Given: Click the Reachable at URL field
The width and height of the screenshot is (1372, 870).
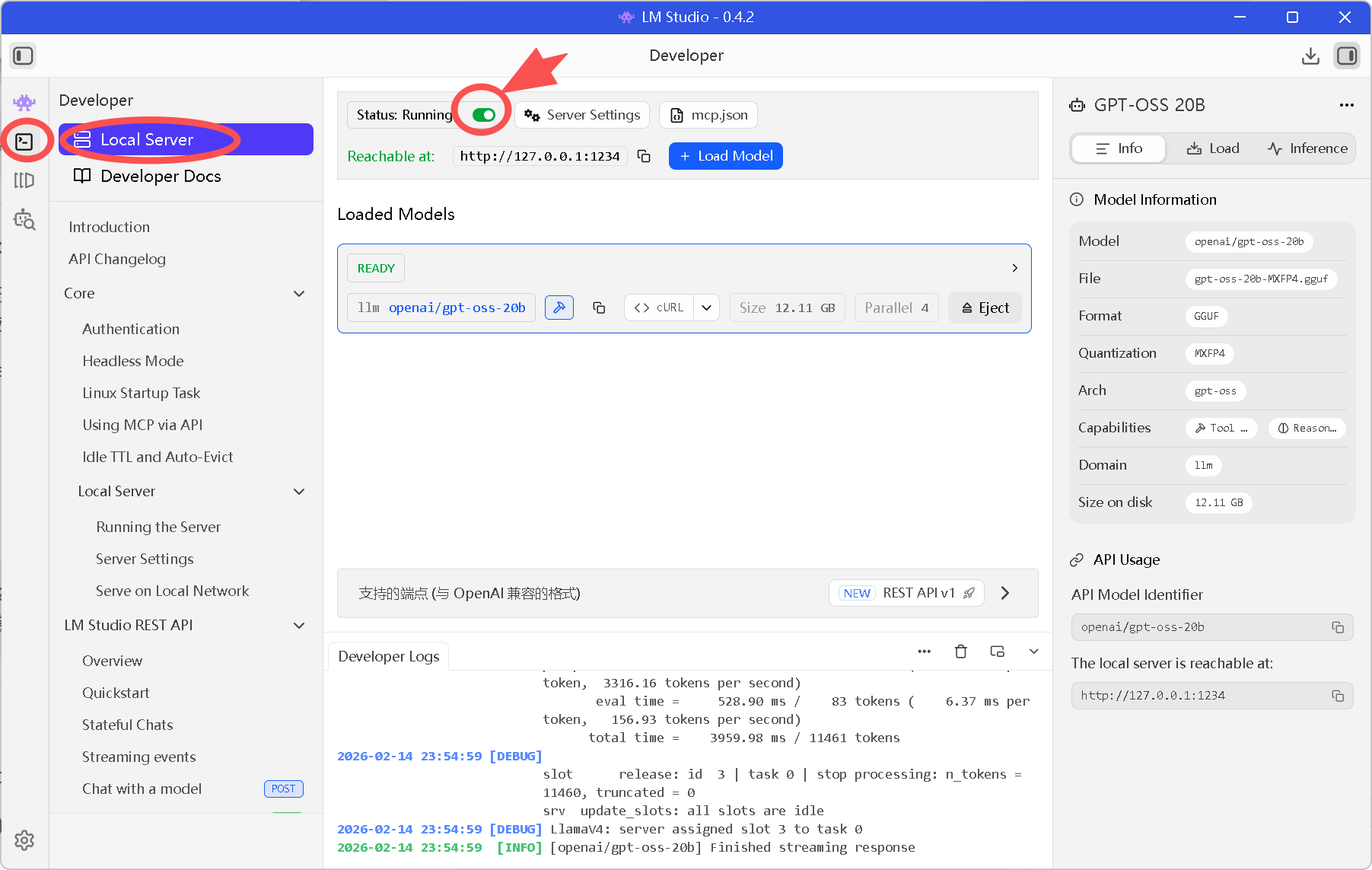Looking at the screenshot, I should (540, 156).
